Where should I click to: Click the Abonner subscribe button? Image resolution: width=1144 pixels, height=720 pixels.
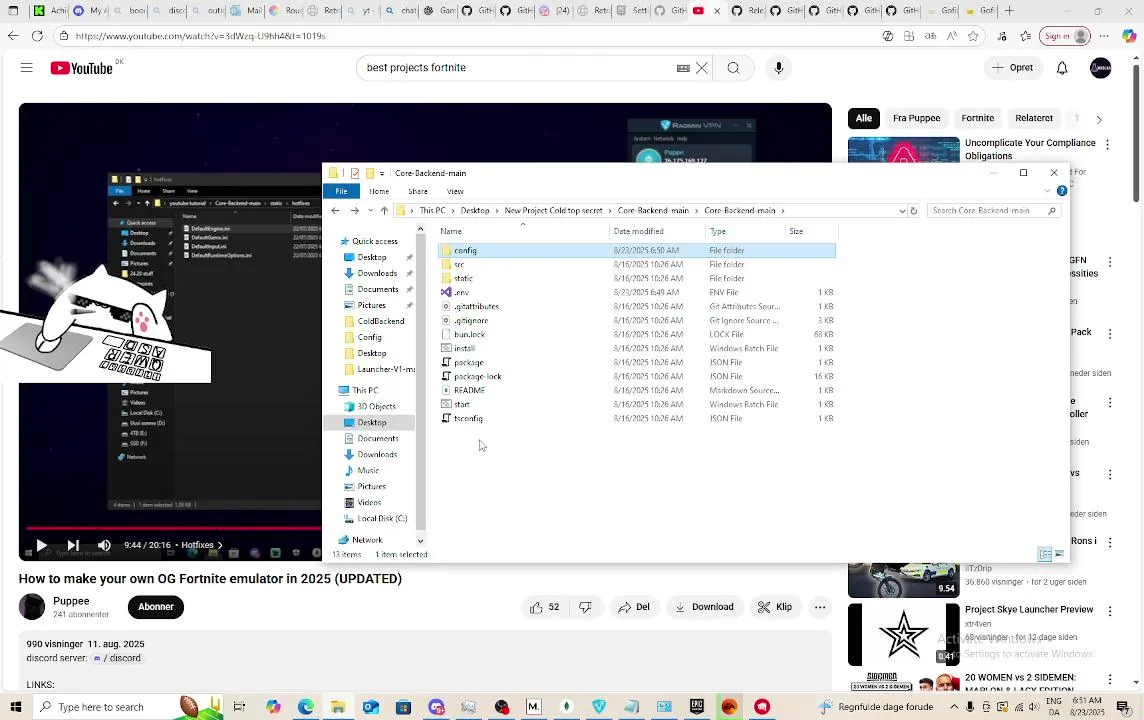click(x=156, y=607)
